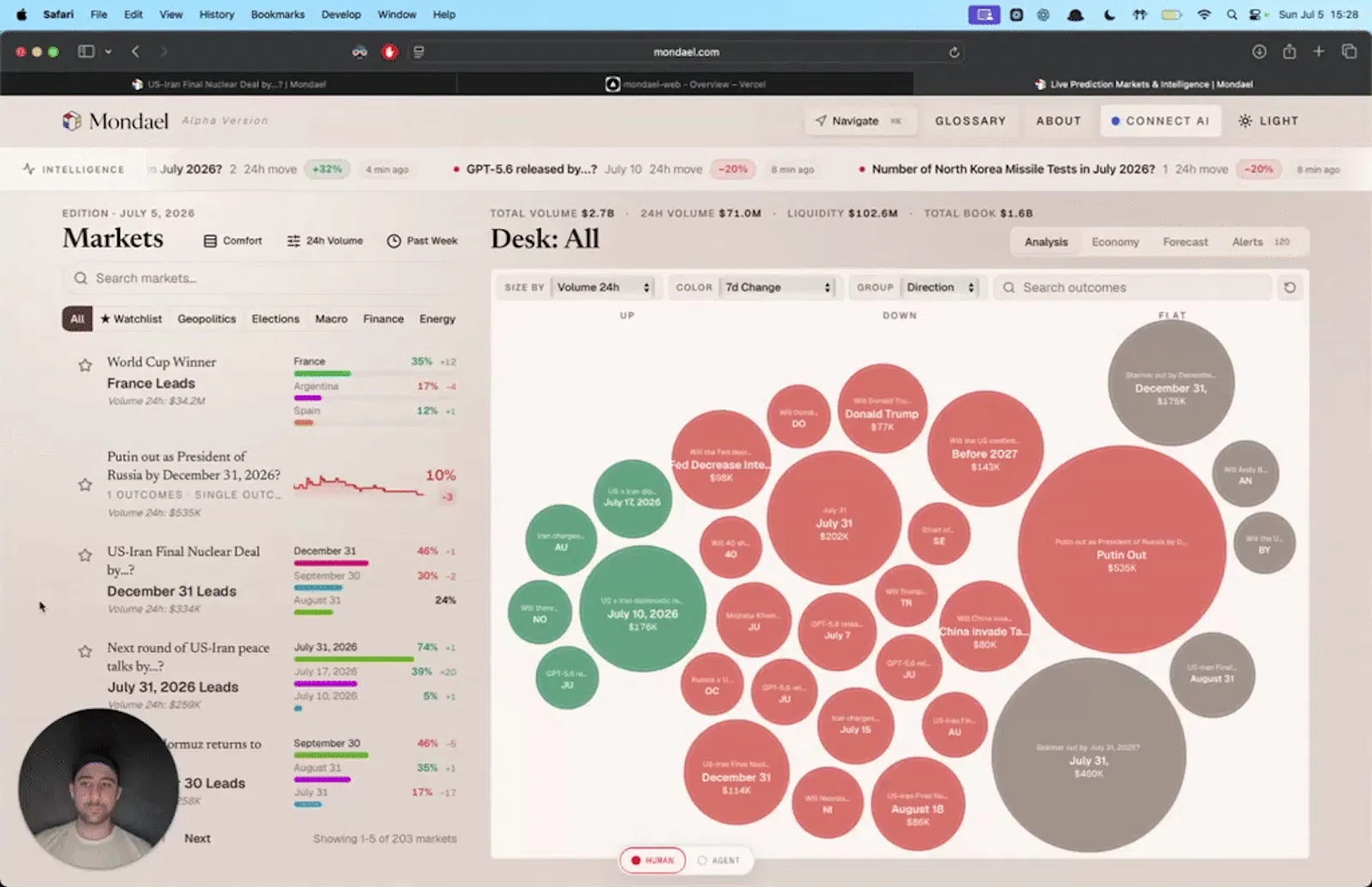Click the Mondael cube logo icon
Screen dimensions: 1372x887
point(72,121)
